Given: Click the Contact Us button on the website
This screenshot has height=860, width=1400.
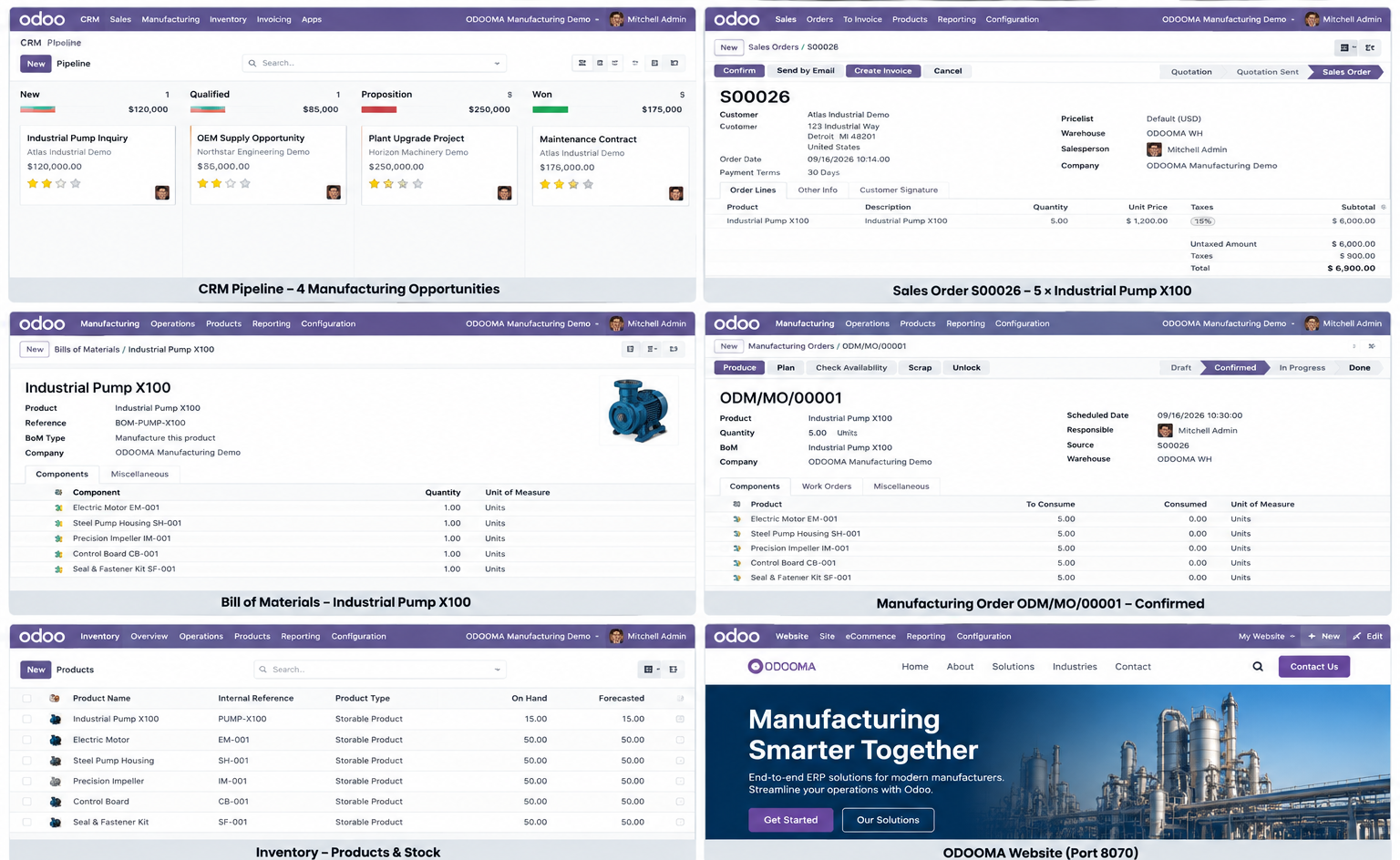Looking at the screenshot, I should click(1314, 667).
